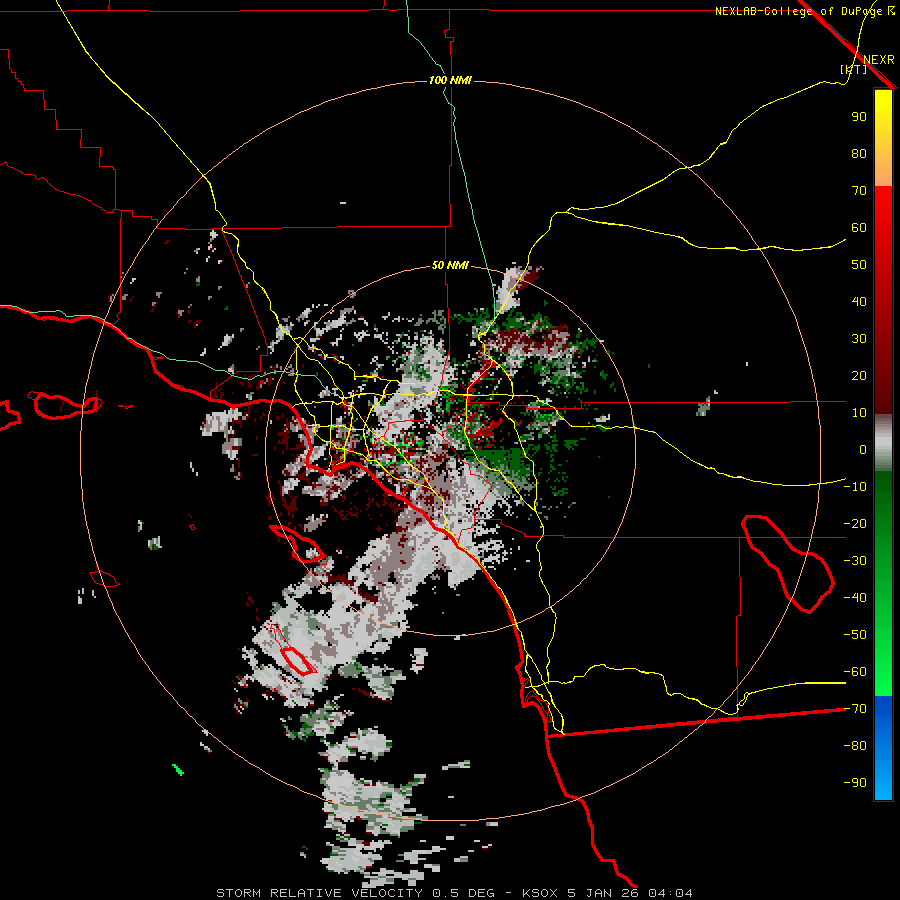Click the KSOX radar site identifier

click(x=540, y=893)
